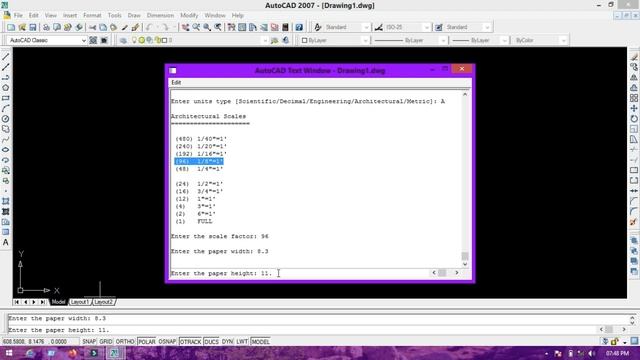Viewport: 640px width, 360px height.
Task: Click the Save icon
Action: pyautogui.click(x=33, y=27)
